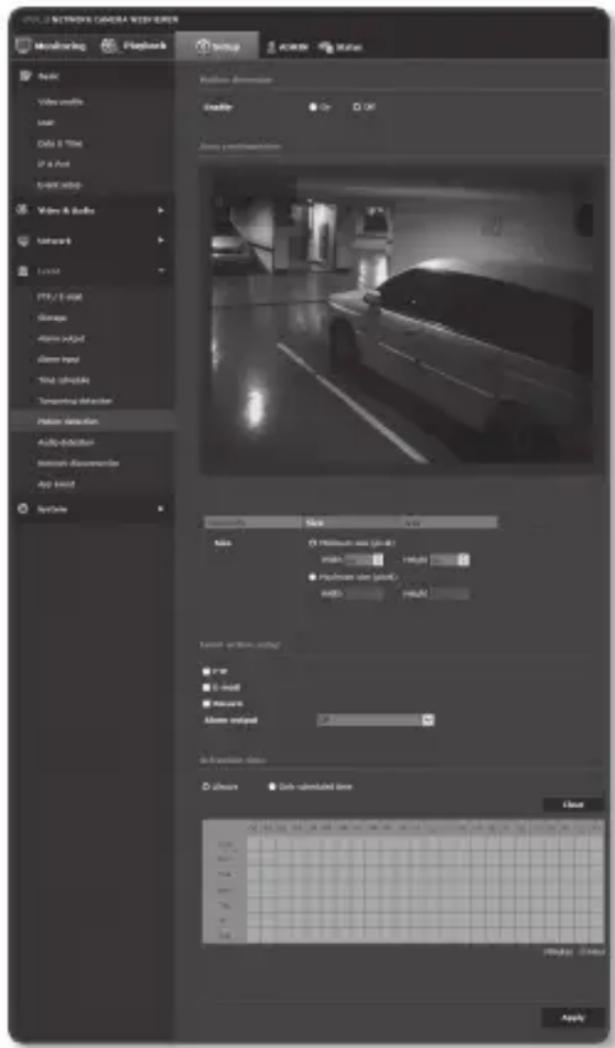Choose Minimum size radio button
The height and width of the screenshot is (1048, 615).
tap(312, 543)
